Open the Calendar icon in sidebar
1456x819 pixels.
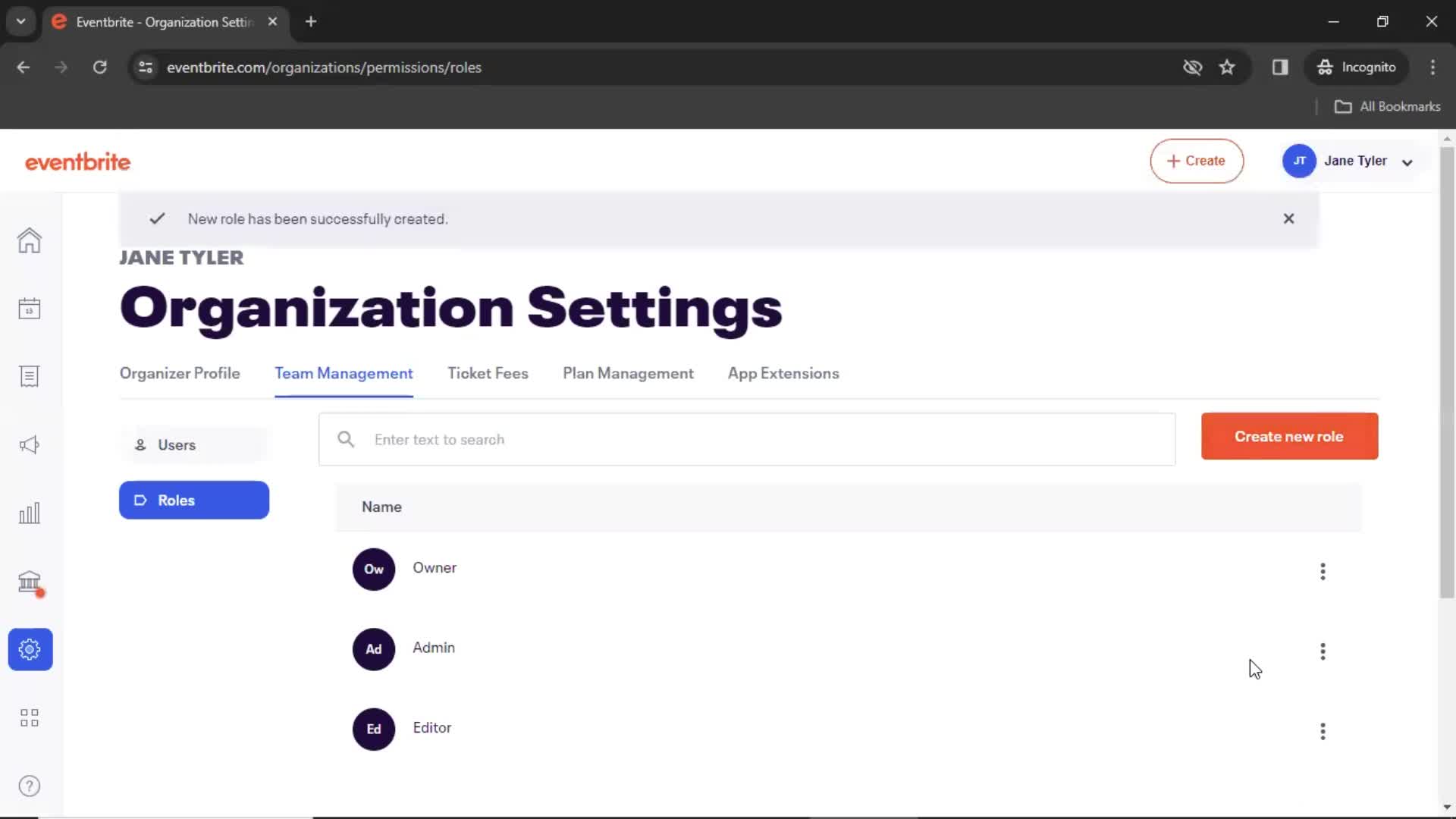pyautogui.click(x=29, y=307)
